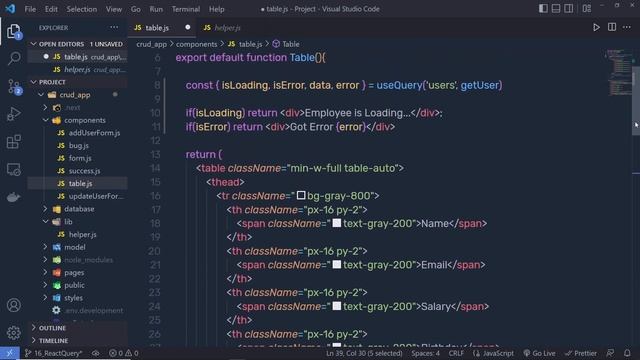
Task: Open success.js in the explorer
Action: tap(84, 171)
